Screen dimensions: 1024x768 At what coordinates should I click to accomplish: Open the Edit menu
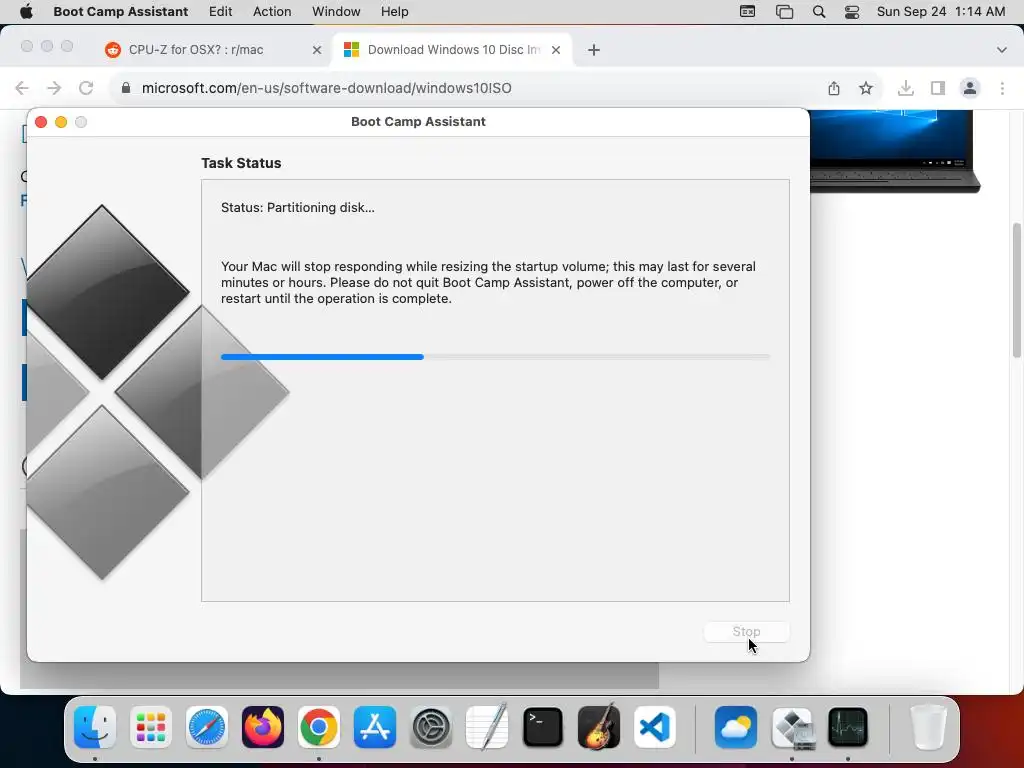[x=220, y=12]
